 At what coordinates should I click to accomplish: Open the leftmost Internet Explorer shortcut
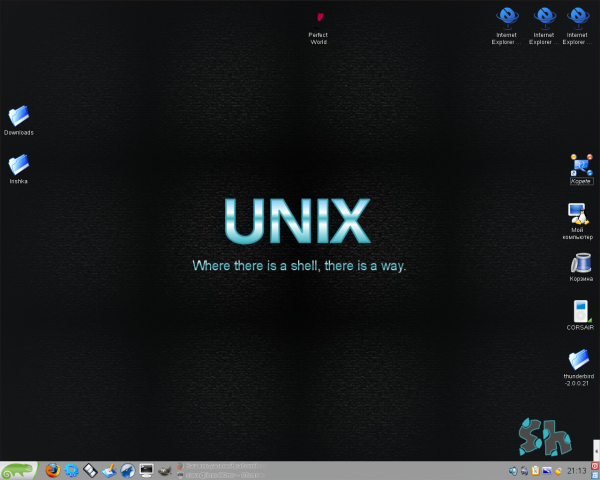[508, 17]
